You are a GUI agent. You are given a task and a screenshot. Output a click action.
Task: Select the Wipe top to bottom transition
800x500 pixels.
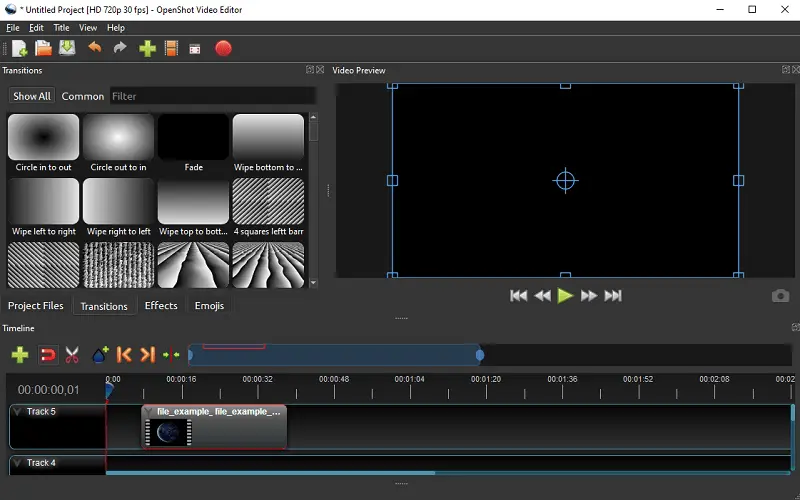click(193, 208)
